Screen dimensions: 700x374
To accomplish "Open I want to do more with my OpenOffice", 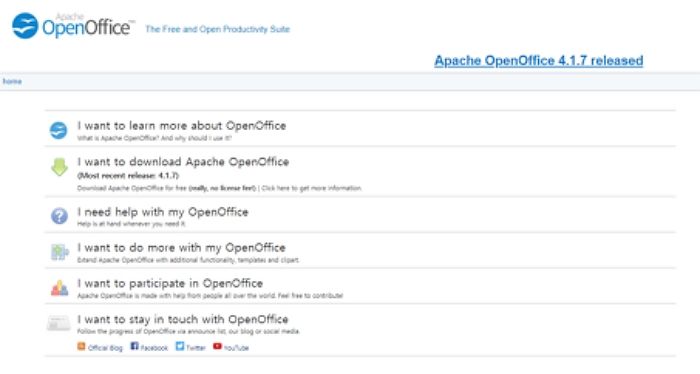I will tap(181, 248).
